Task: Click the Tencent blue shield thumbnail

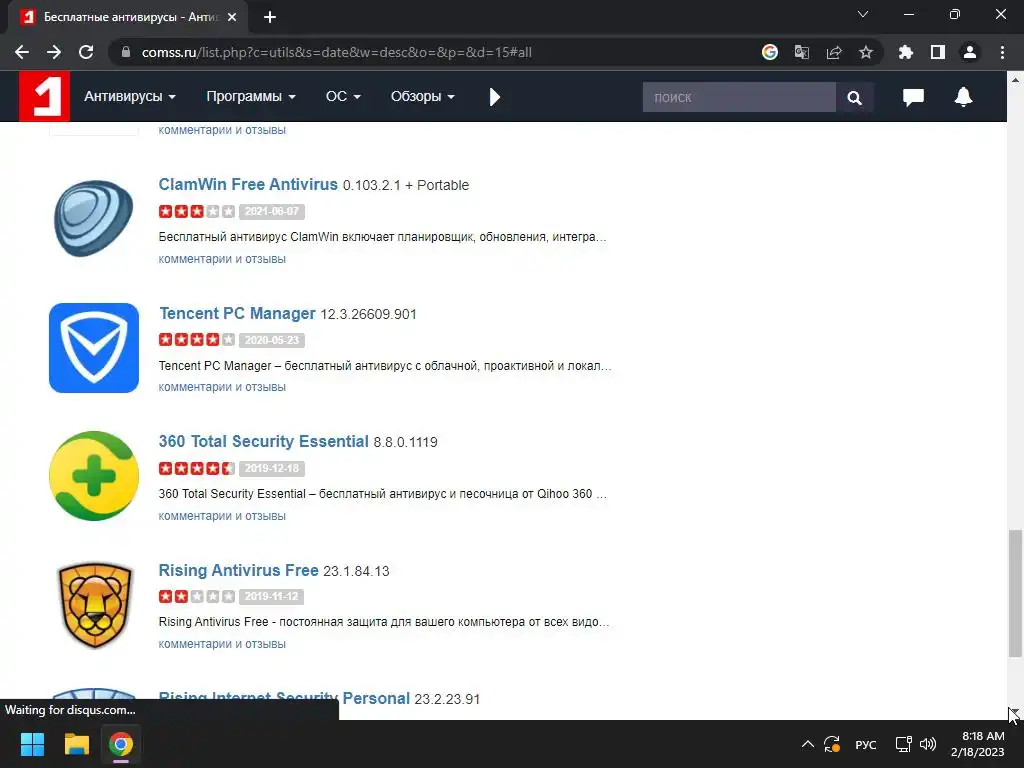Action: tap(94, 348)
